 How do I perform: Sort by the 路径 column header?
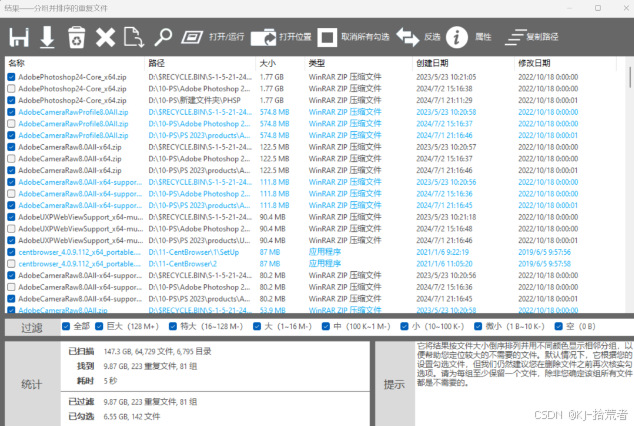200,63
